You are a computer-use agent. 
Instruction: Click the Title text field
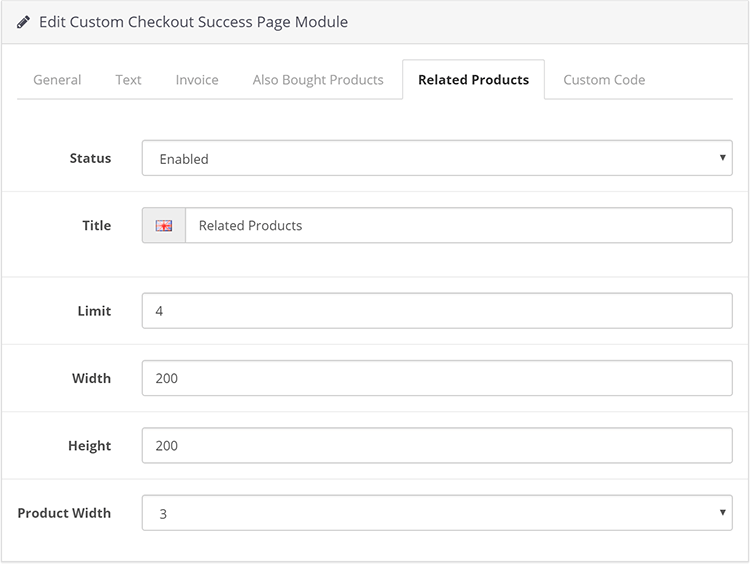click(459, 225)
